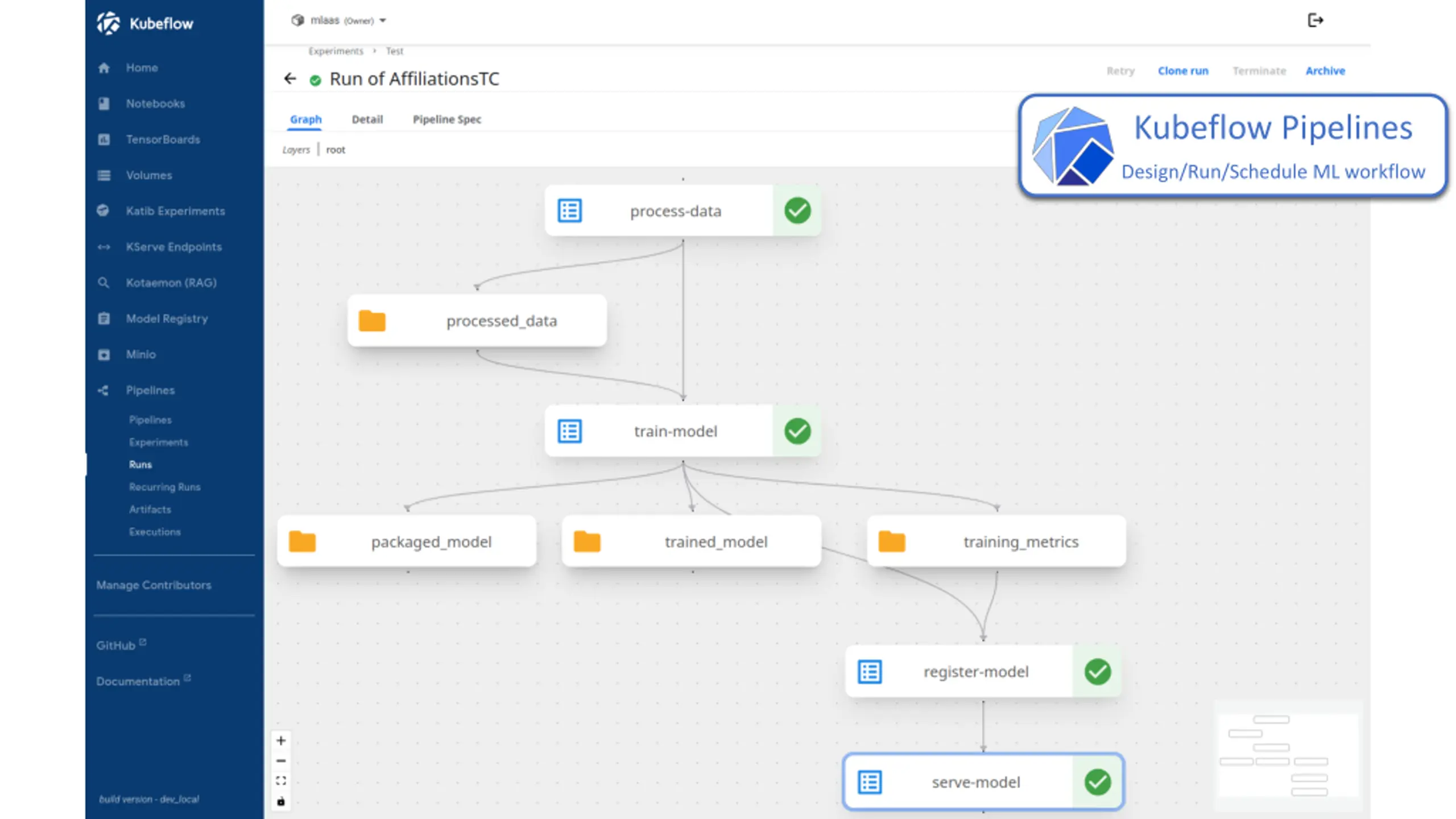Click the Terminate button
The width and height of the screenshot is (1456, 819).
coord(1259,71)
